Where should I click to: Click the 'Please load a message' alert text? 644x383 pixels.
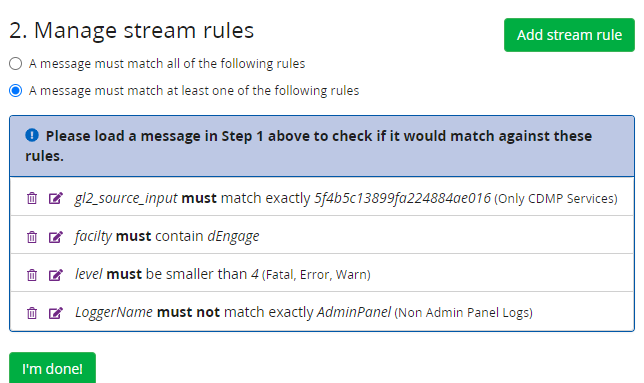(x=308, y=146)
